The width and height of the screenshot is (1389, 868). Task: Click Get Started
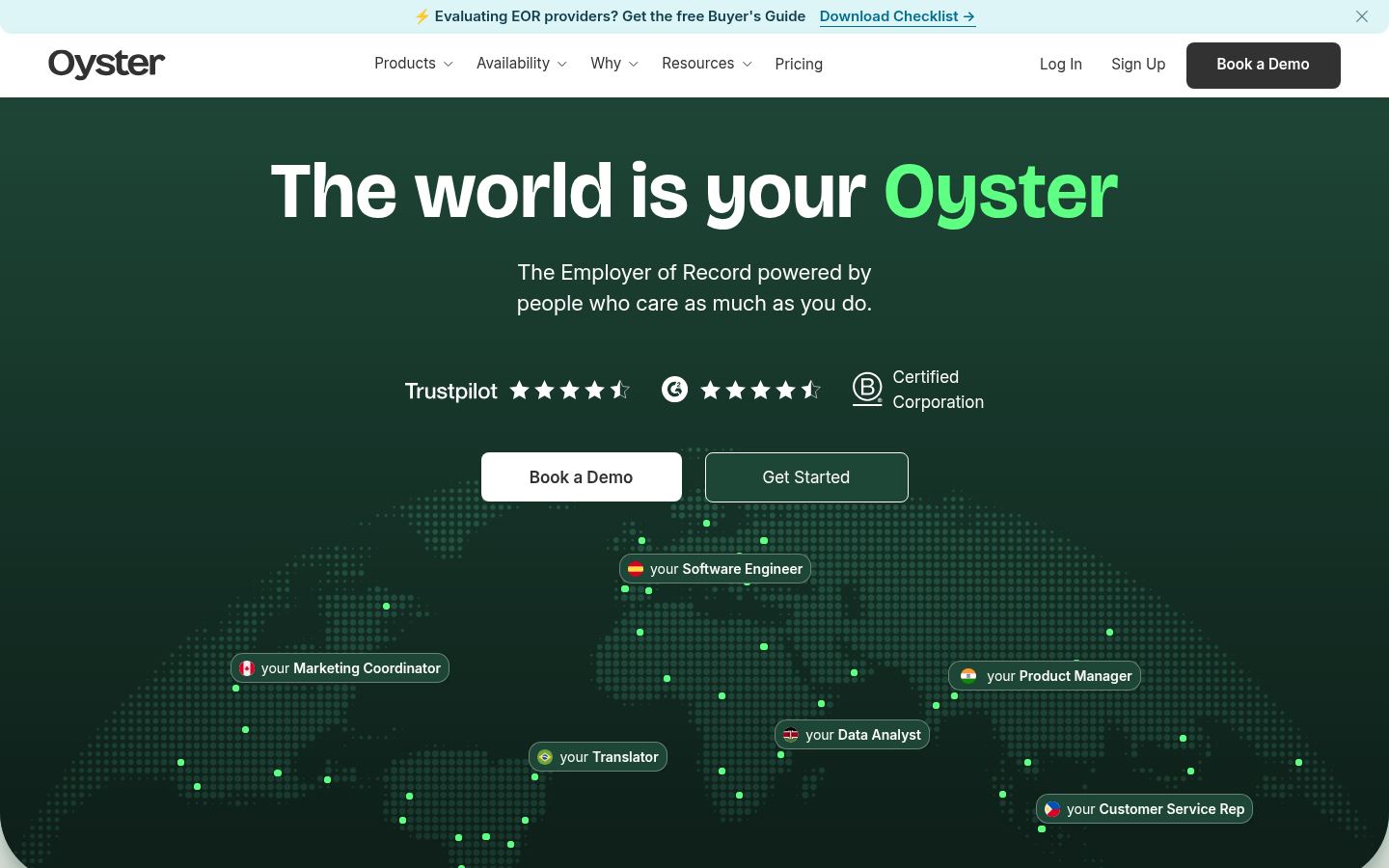(x=806, y=477)
